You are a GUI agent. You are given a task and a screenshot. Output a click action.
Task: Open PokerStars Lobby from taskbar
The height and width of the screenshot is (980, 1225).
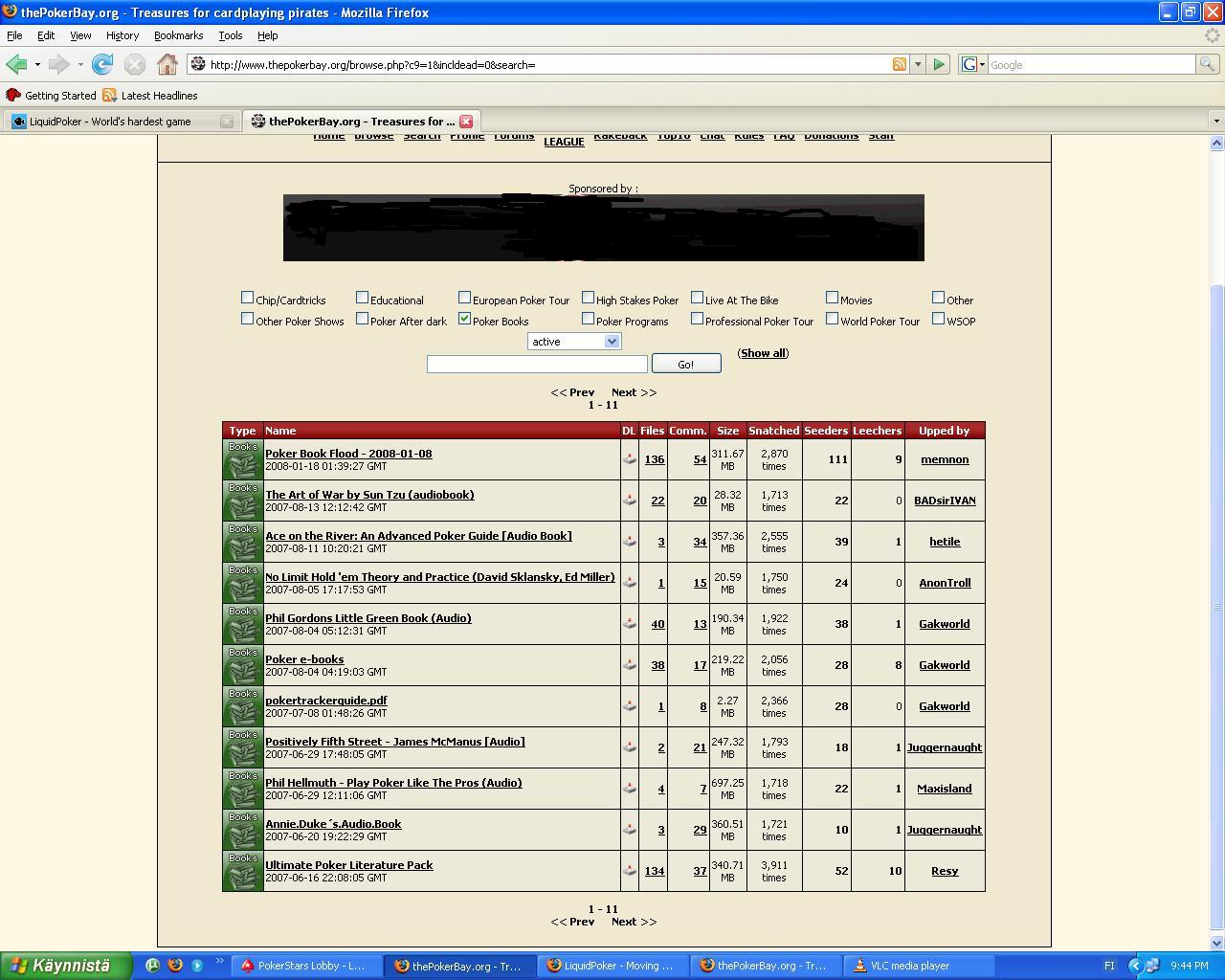305,966
